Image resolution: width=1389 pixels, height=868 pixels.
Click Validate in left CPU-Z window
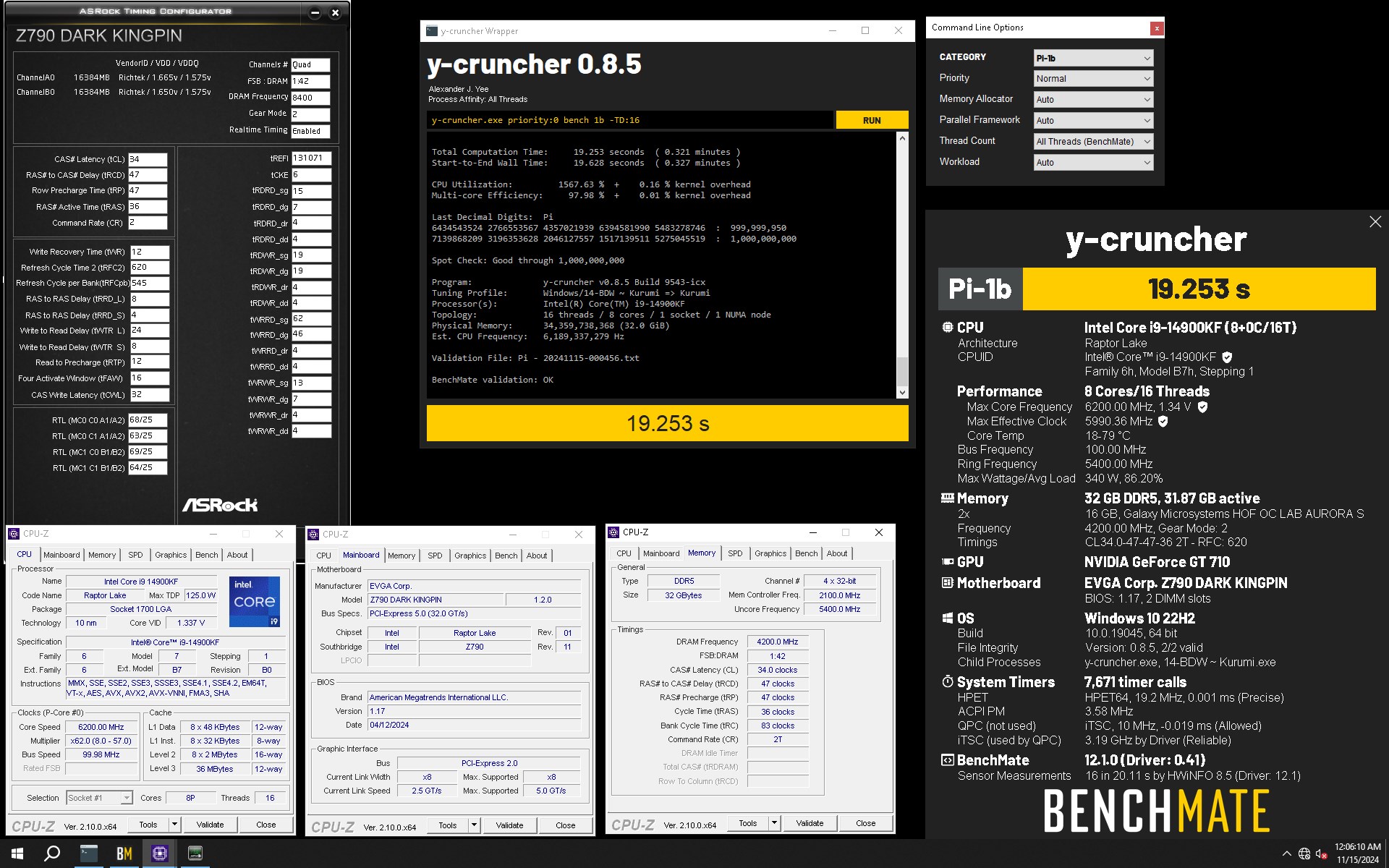(x=210, y=825)
